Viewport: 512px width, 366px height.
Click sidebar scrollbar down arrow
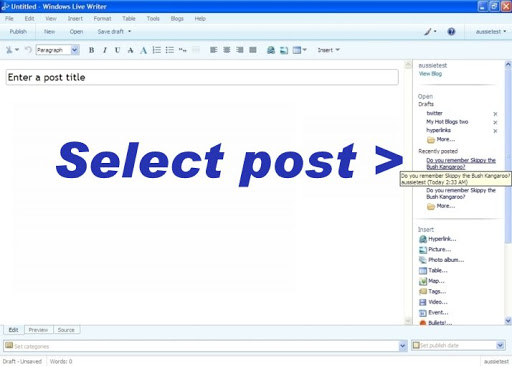click(508, 321)
